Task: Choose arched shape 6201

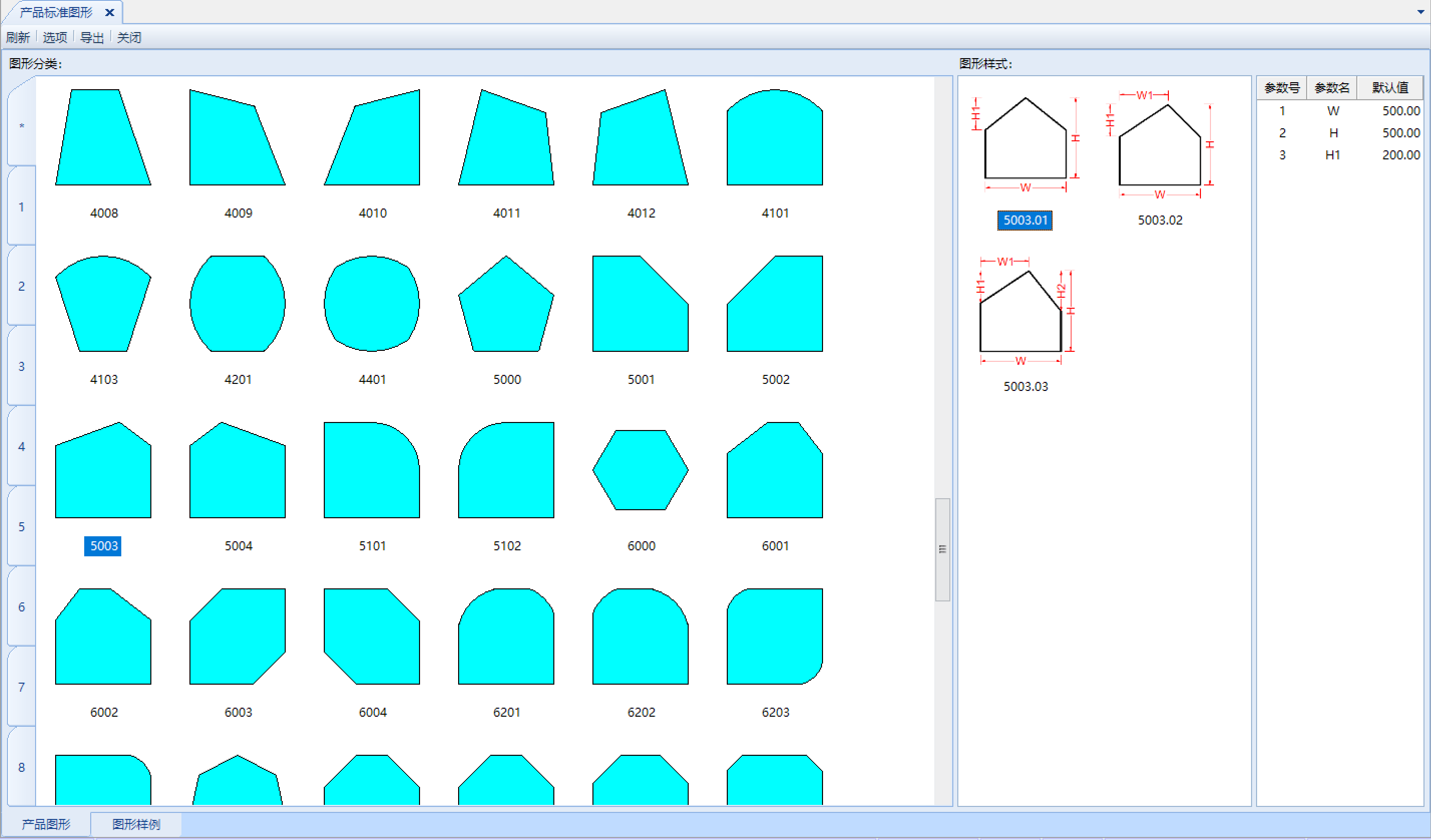Action: coord(506,636)
